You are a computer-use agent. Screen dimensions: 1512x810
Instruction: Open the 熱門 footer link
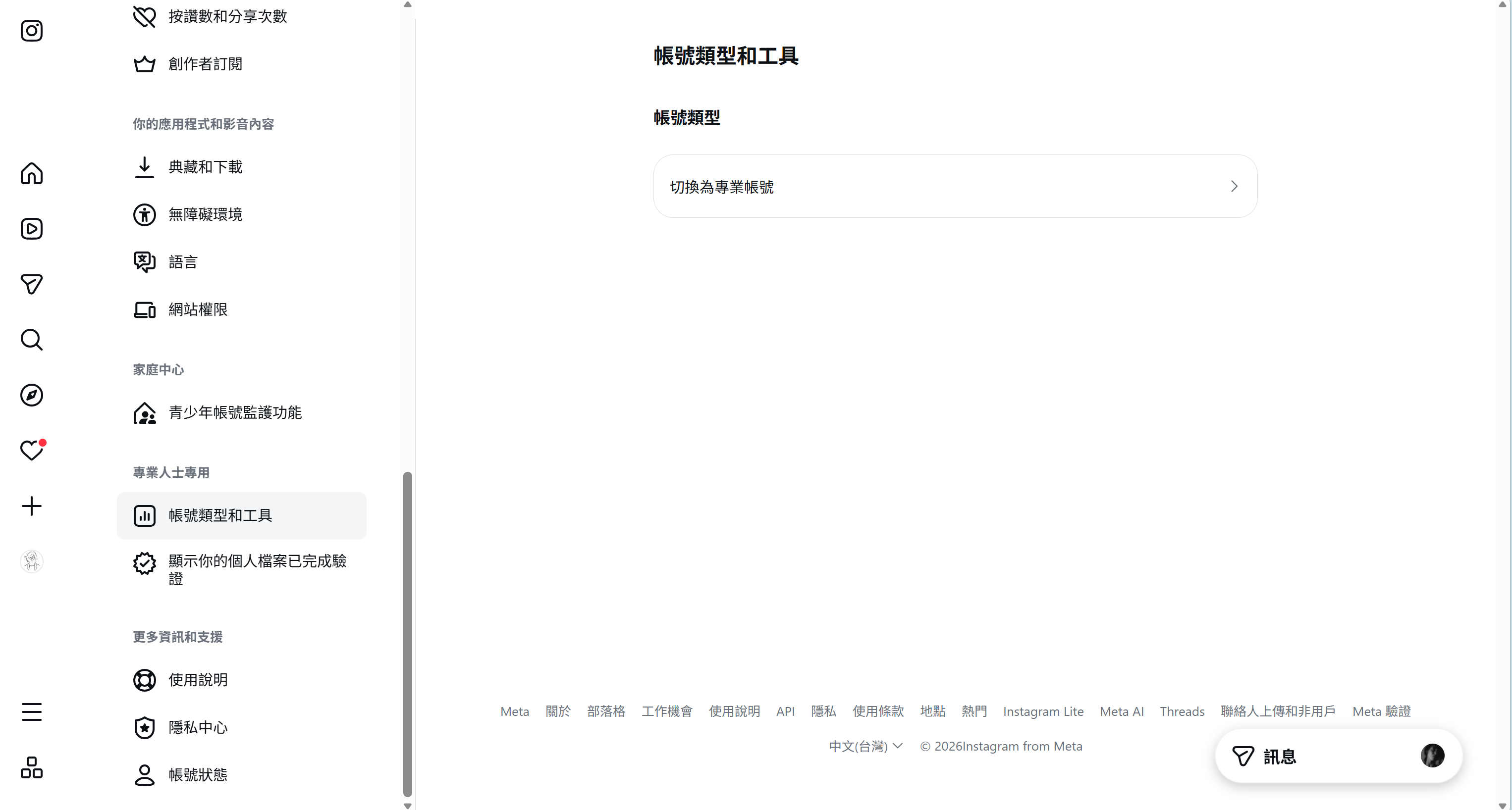974,711
